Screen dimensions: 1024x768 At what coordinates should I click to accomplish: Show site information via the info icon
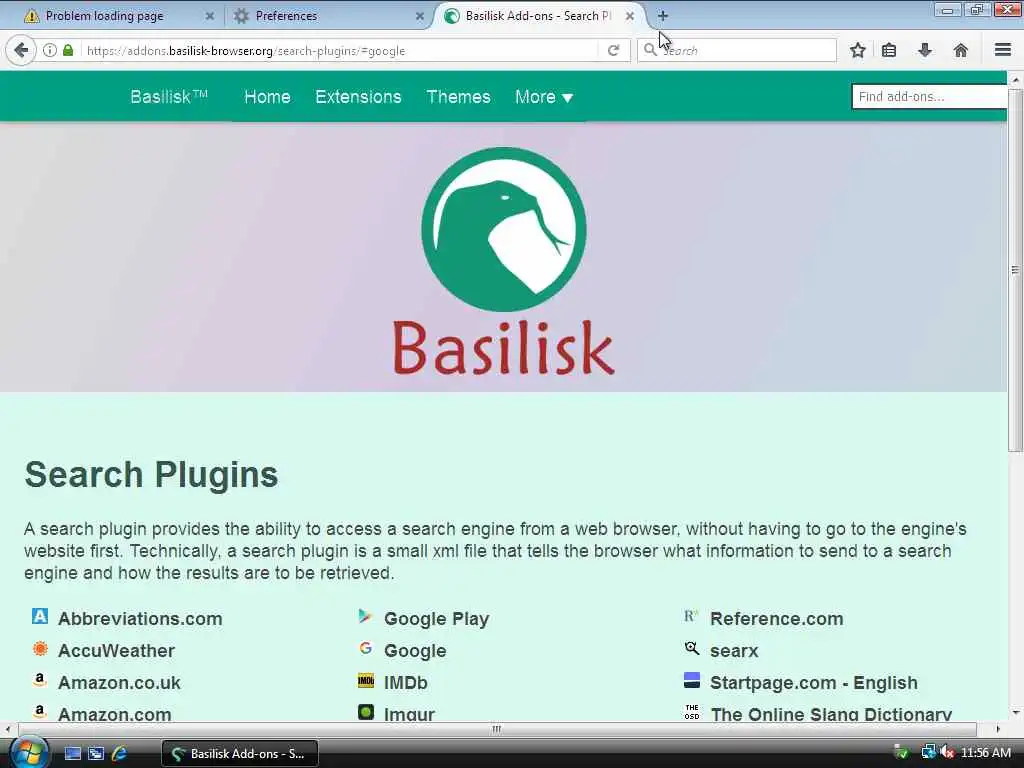coord(50,50)
